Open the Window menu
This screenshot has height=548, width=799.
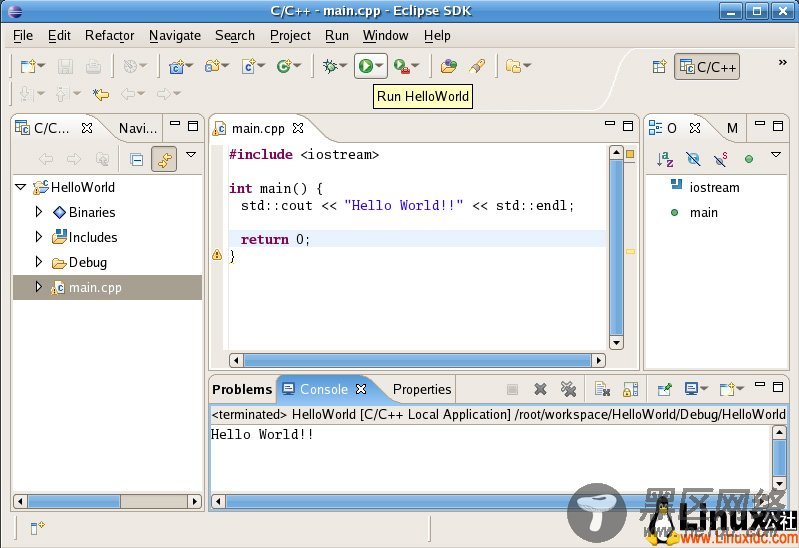[385, 36]
